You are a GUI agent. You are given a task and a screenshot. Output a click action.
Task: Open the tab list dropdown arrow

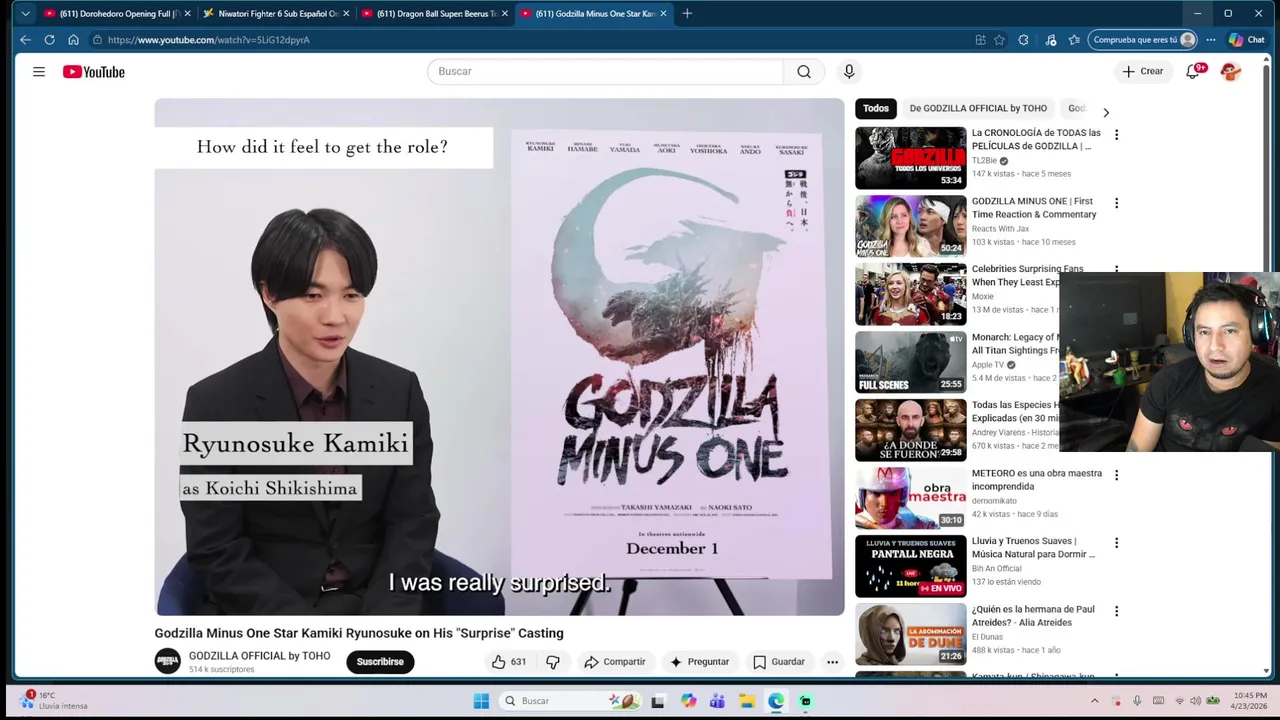pyautogui.click(x=25, y=14)
